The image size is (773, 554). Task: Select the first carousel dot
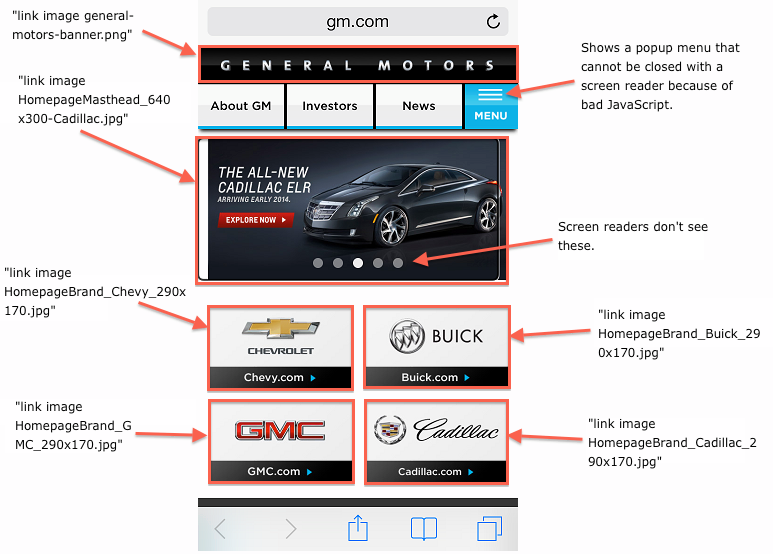[318, 263]
